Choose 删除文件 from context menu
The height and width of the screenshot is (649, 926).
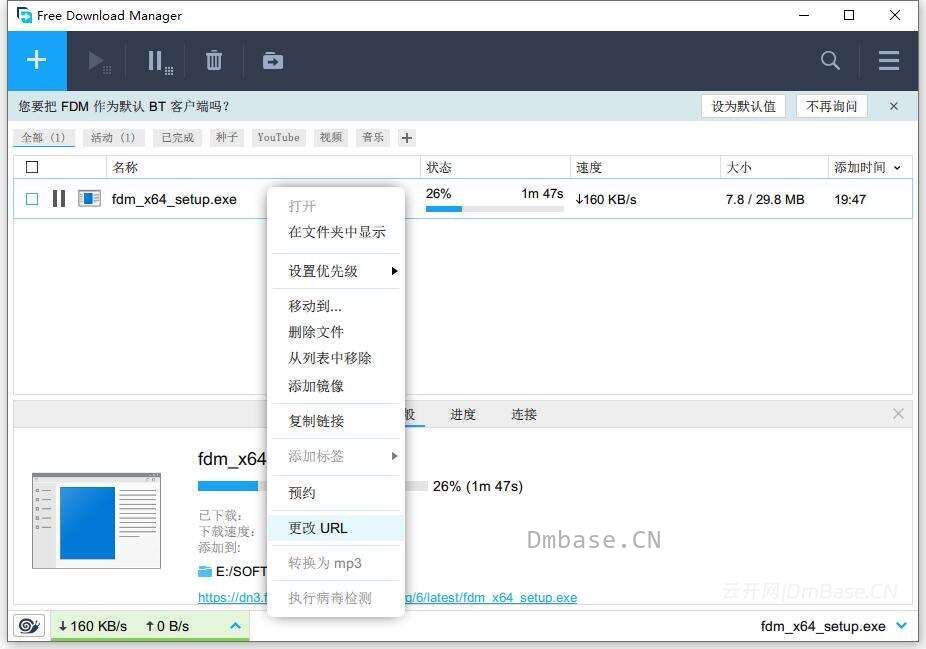click(x=336, y=332)
